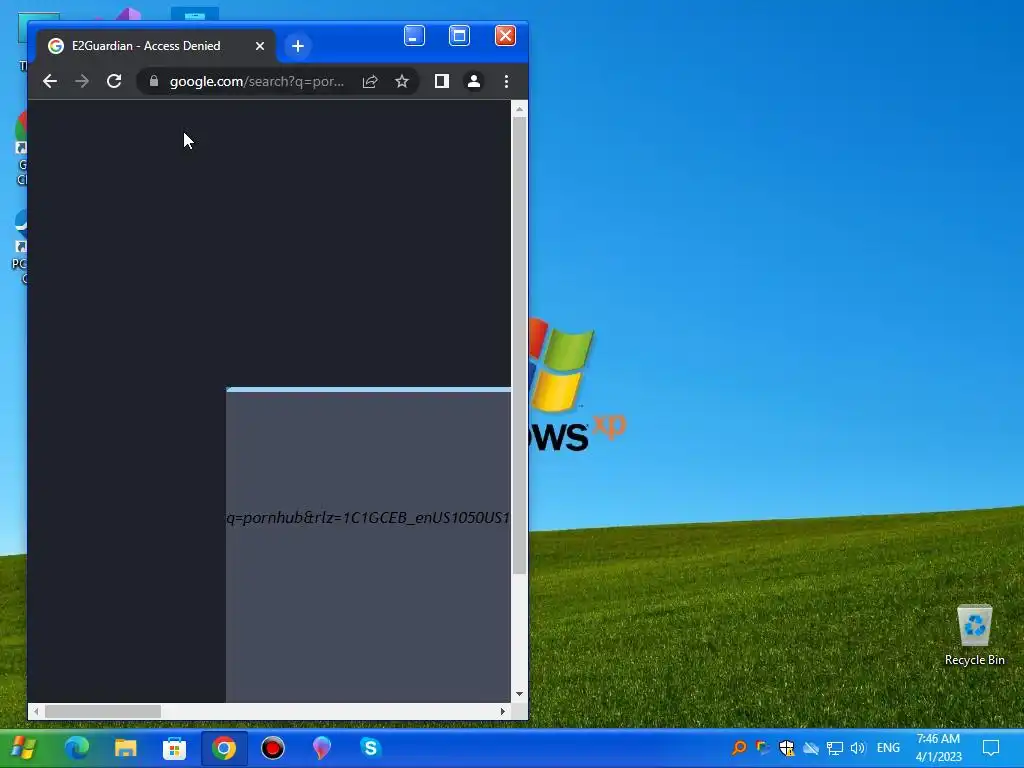
Task: Open Microsoft Store from taskbar
Action: (174, 748)
